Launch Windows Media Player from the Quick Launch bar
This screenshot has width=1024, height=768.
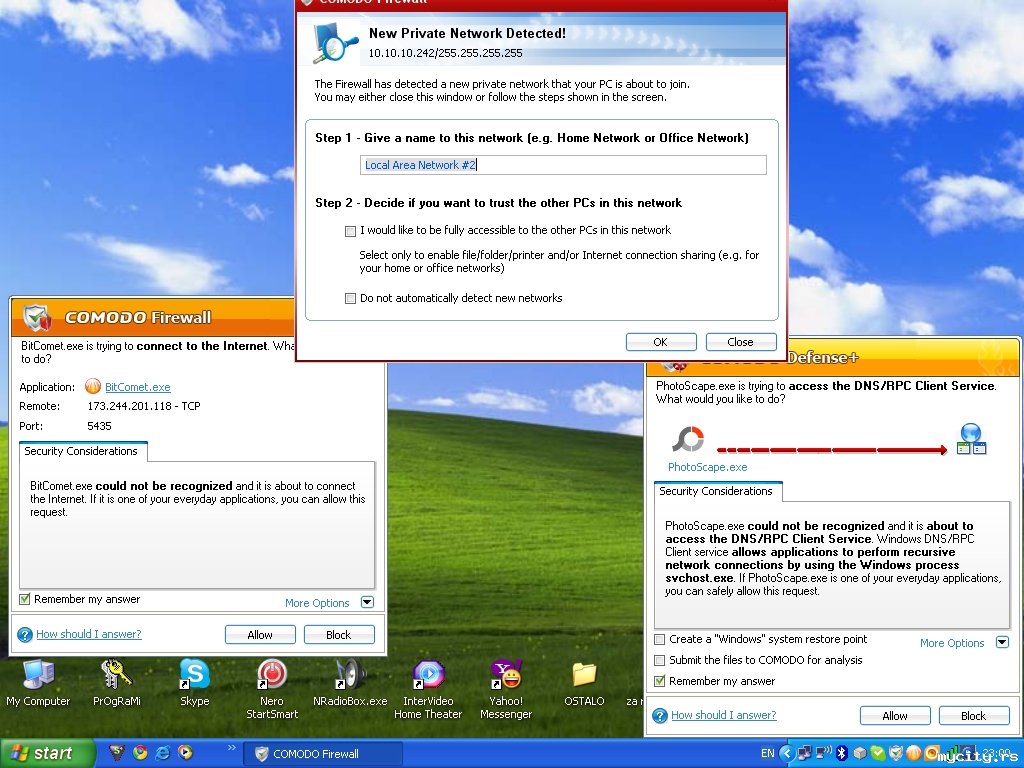pos(185,753)
